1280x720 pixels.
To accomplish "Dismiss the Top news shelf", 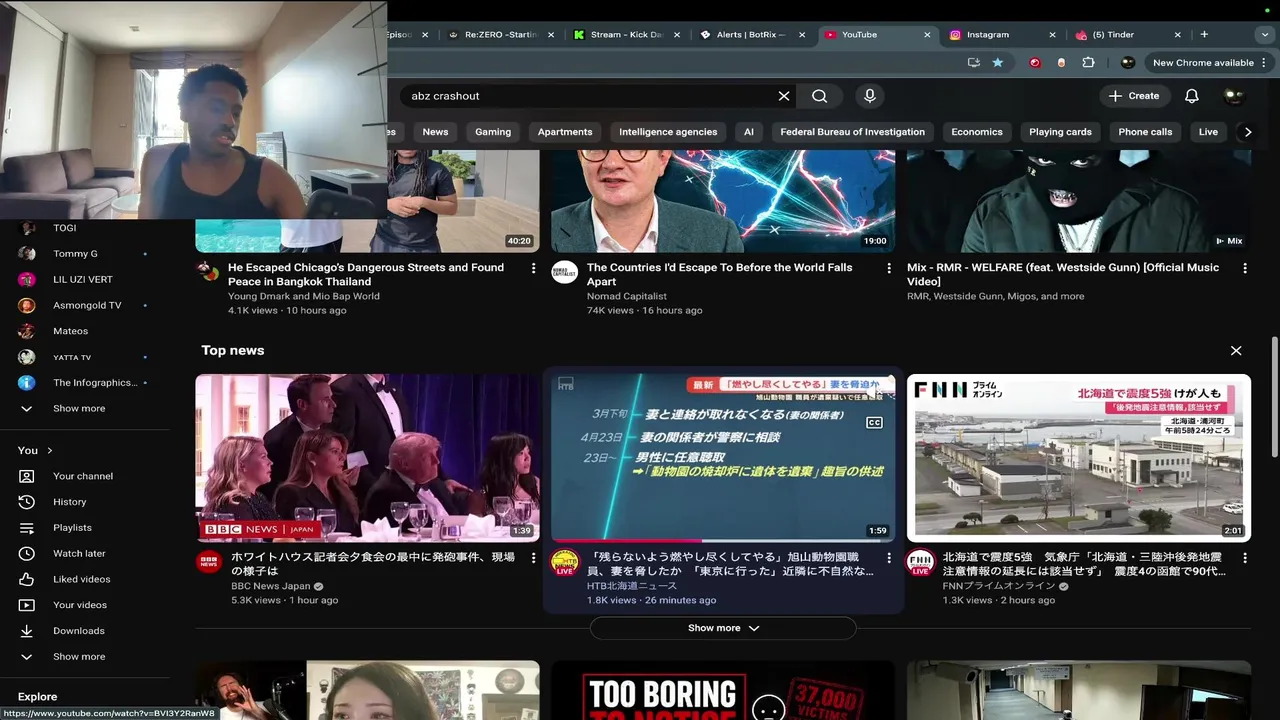I will pyautogui.click(x=1236, y=351).
